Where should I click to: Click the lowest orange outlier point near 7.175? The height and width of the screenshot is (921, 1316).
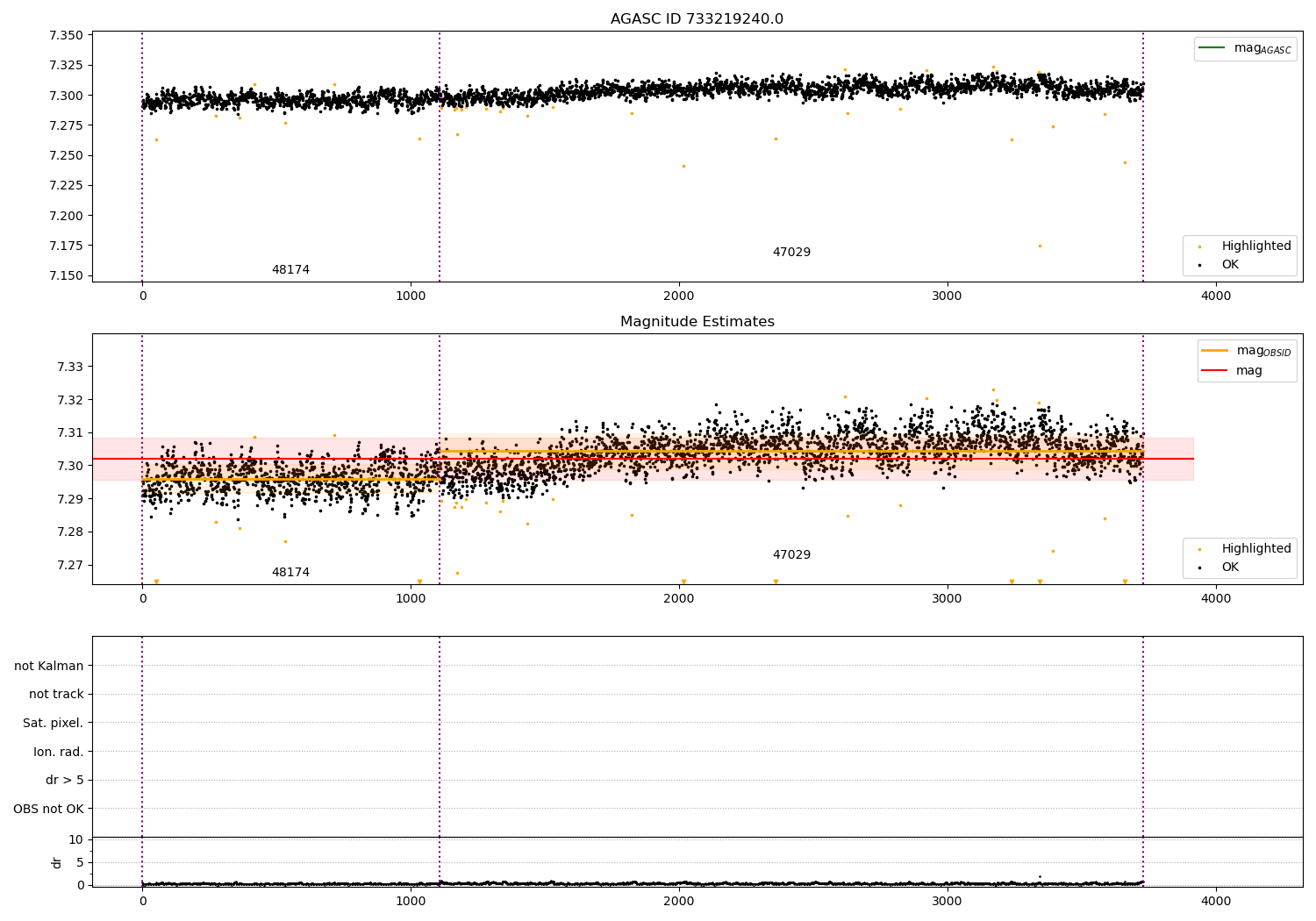(1040, 246)
